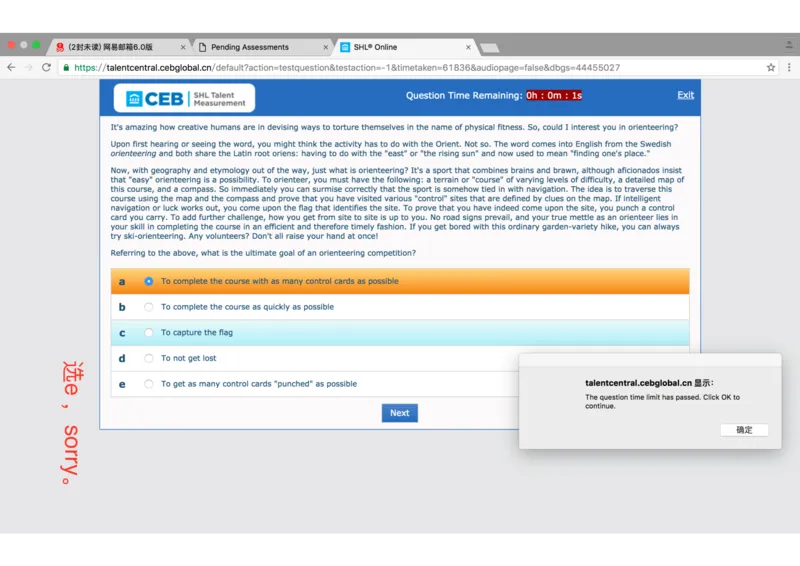
Task: Open the Chrome three-dot menu
Action: (x=789, y=67)
